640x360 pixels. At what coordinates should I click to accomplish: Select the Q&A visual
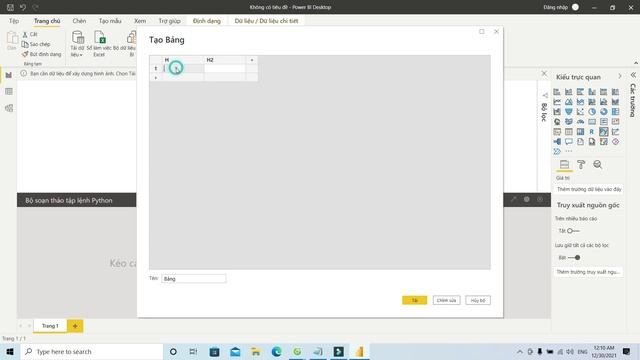coord(569,142)
